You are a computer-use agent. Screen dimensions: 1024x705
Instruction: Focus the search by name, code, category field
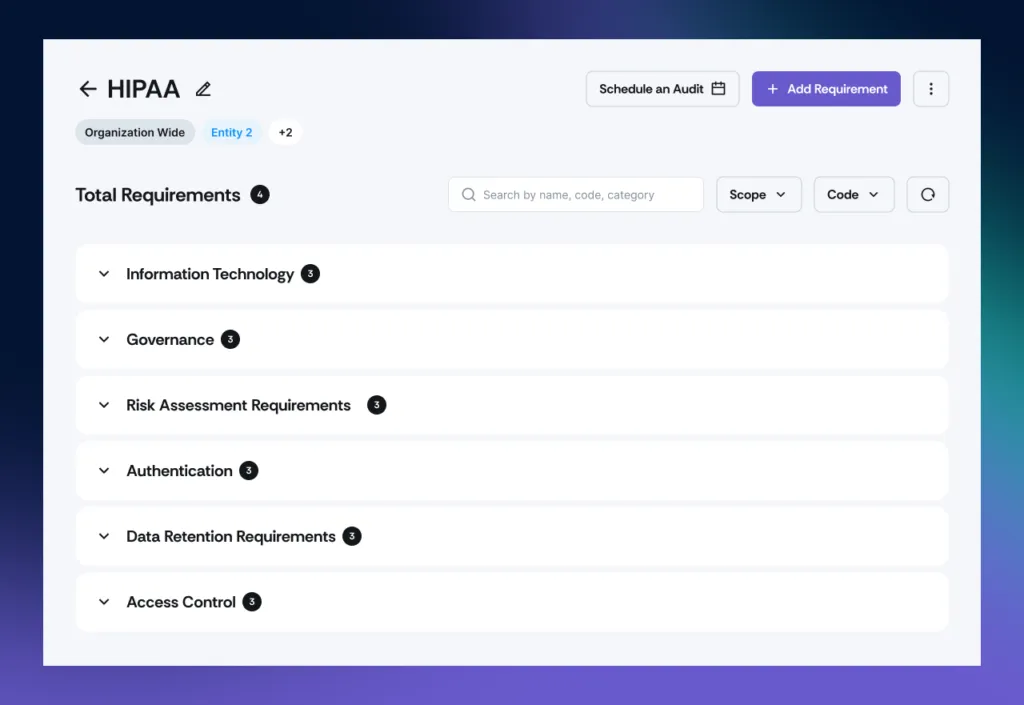coord(575,195)
